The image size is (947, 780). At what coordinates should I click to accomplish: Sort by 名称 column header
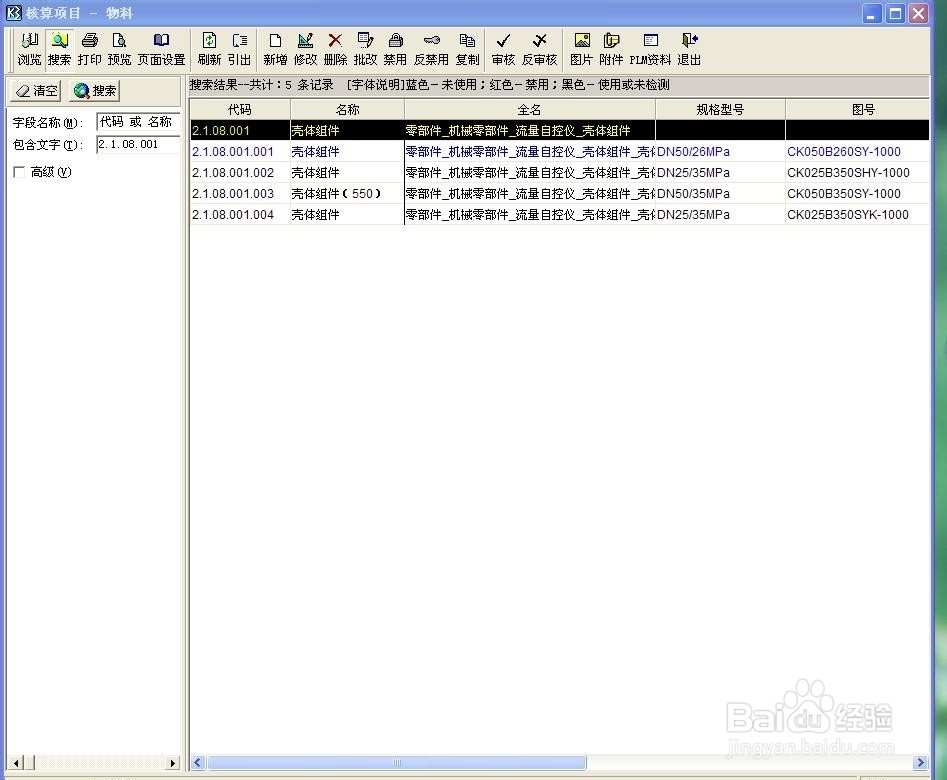(x=347, y=109)
